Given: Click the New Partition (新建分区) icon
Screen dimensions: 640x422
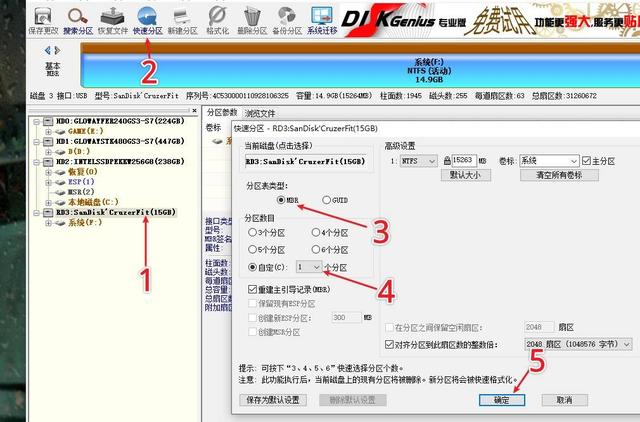Looking at the screenshot, I should click(x=182, y=20).
